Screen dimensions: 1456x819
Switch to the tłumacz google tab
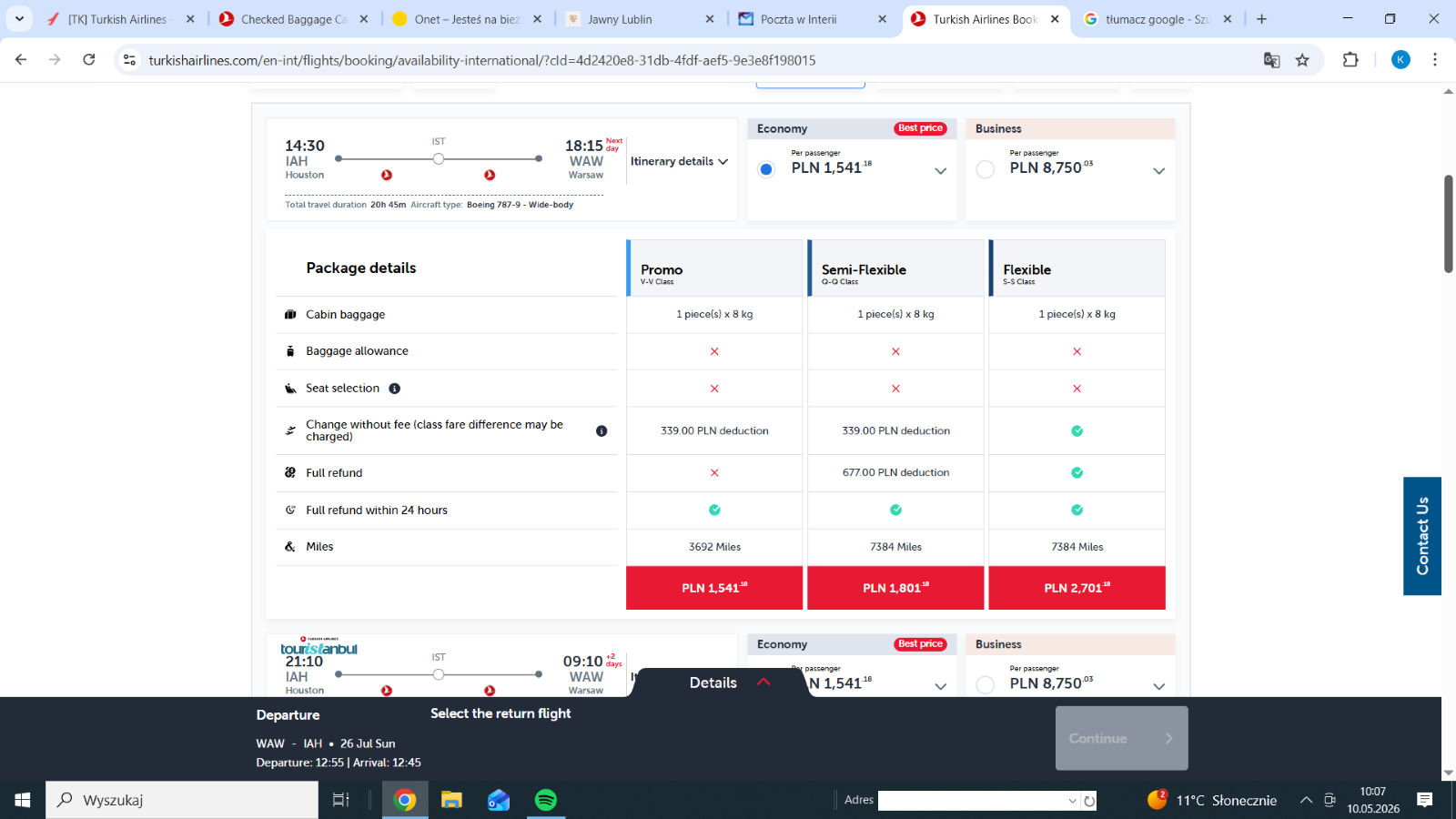[x=1158, y=19]
